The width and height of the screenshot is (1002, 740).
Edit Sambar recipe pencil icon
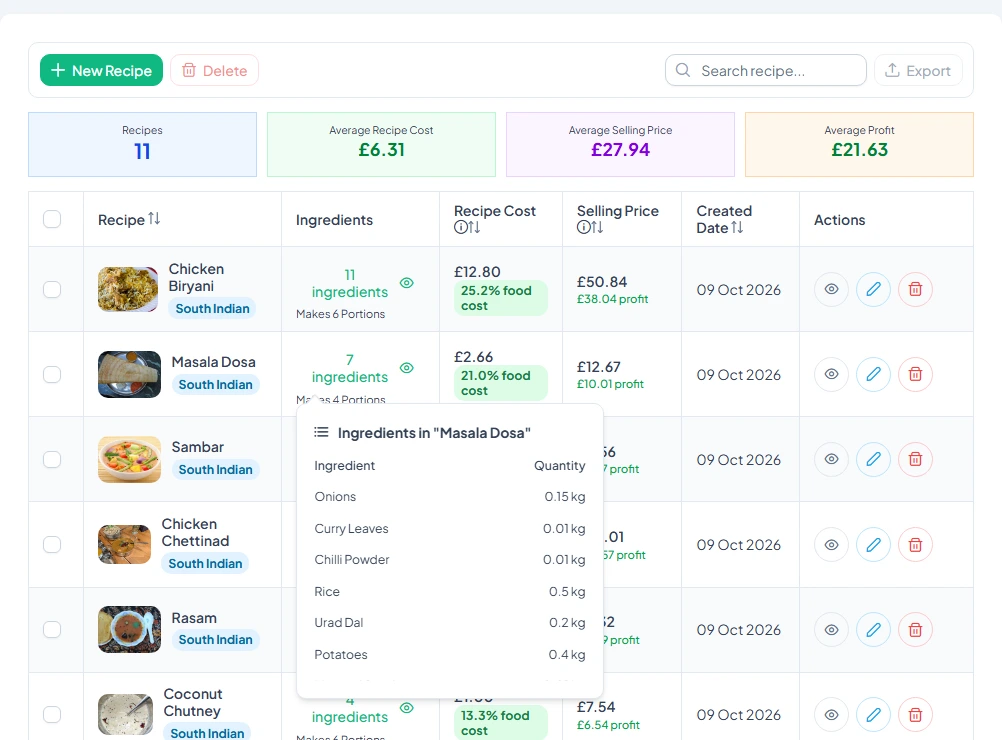point(874,459)
